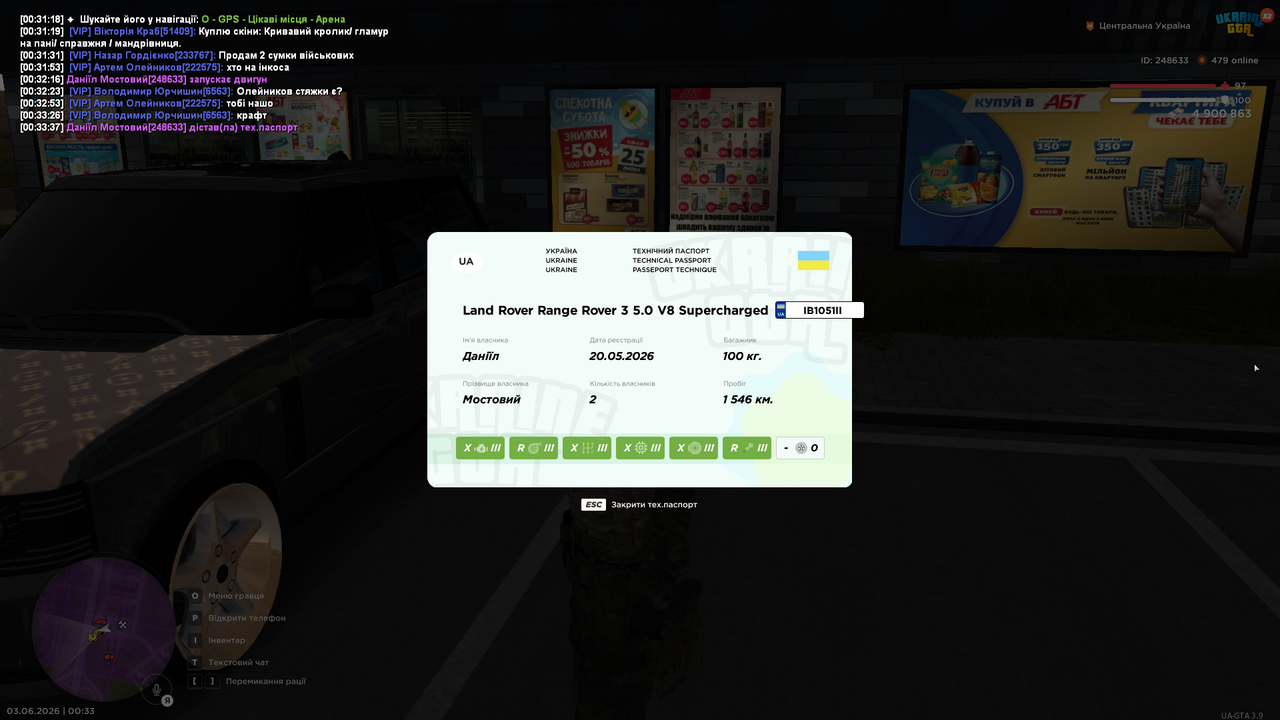Click the owner first name Данііл
Screen dimensions: 1280x720
pyautogui.click(x=481, y=356)
